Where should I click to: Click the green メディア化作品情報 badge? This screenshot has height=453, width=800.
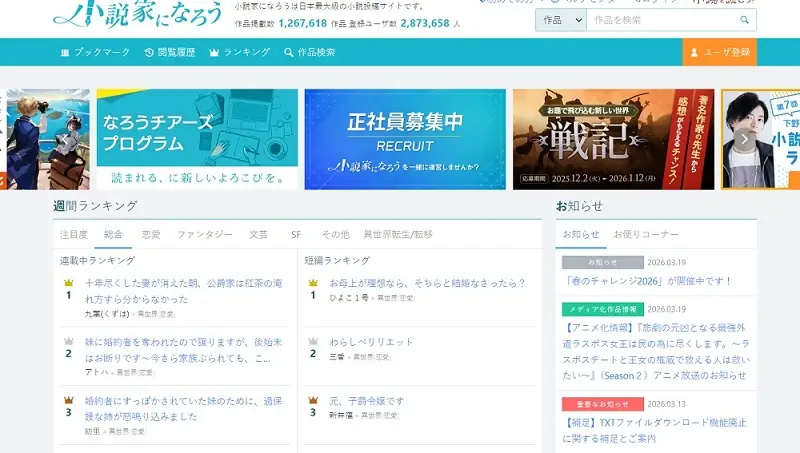coord(603,309)
